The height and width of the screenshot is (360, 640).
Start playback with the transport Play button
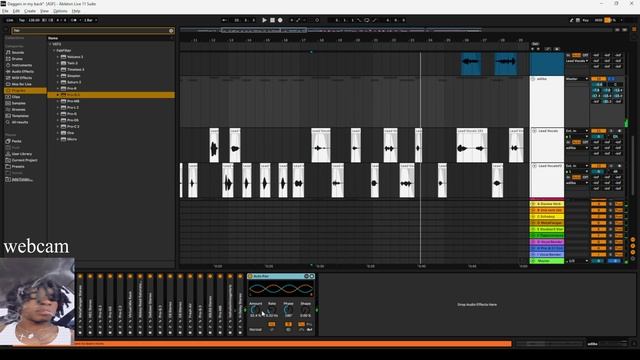[x=264, y=20]
